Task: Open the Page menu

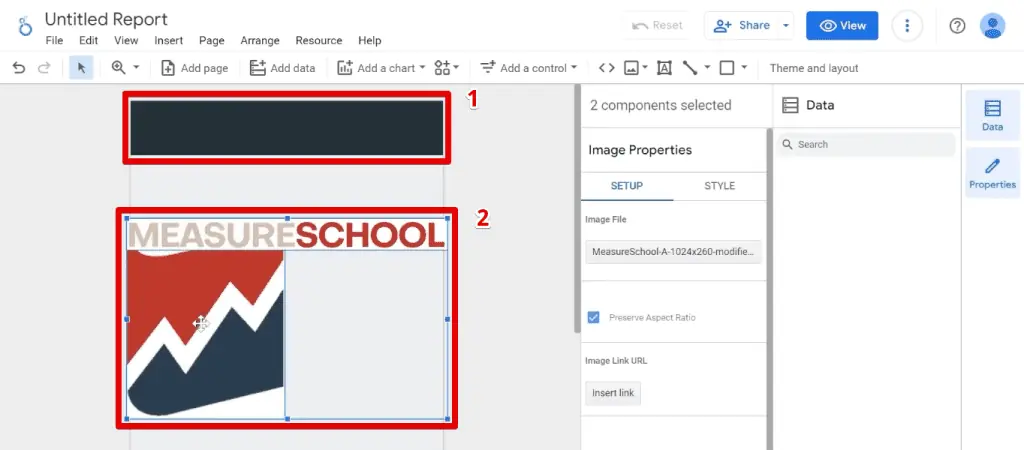Action: tap(212, 40)
